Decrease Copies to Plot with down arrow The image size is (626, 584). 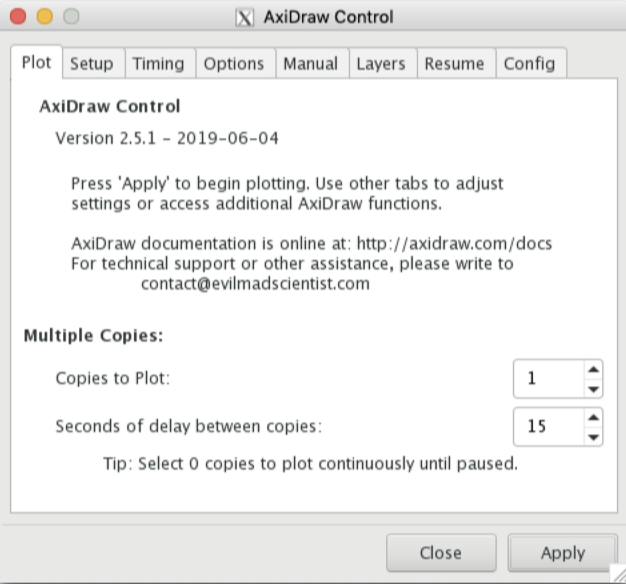[593, 388]
